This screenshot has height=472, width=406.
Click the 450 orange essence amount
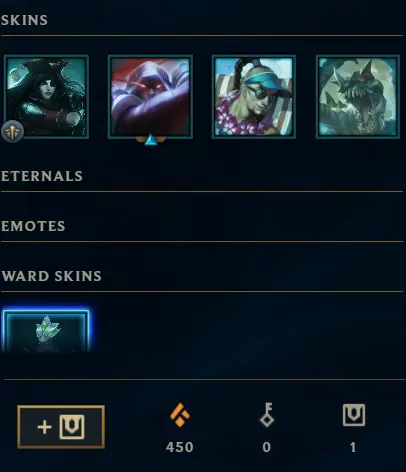(180, 447)
